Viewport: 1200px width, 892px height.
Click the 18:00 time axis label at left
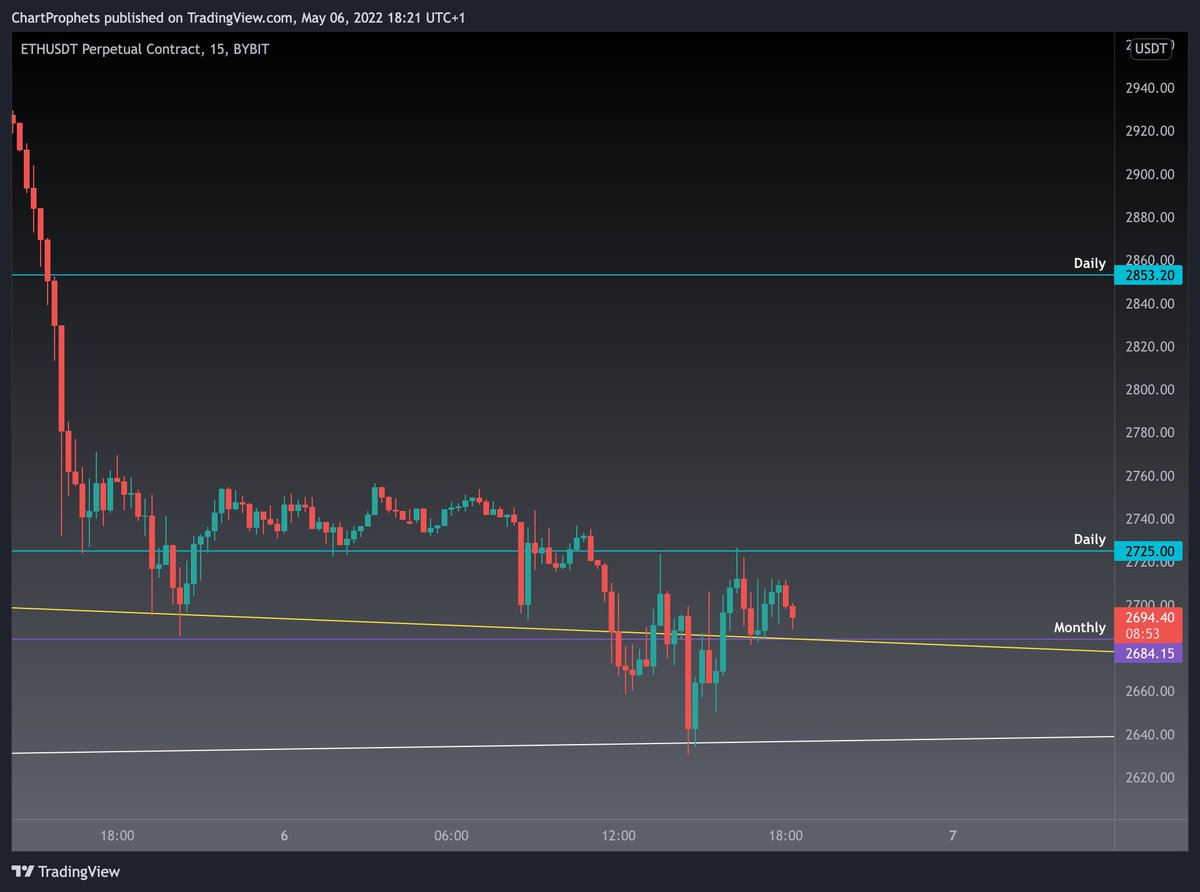click(x=118, y=836)
